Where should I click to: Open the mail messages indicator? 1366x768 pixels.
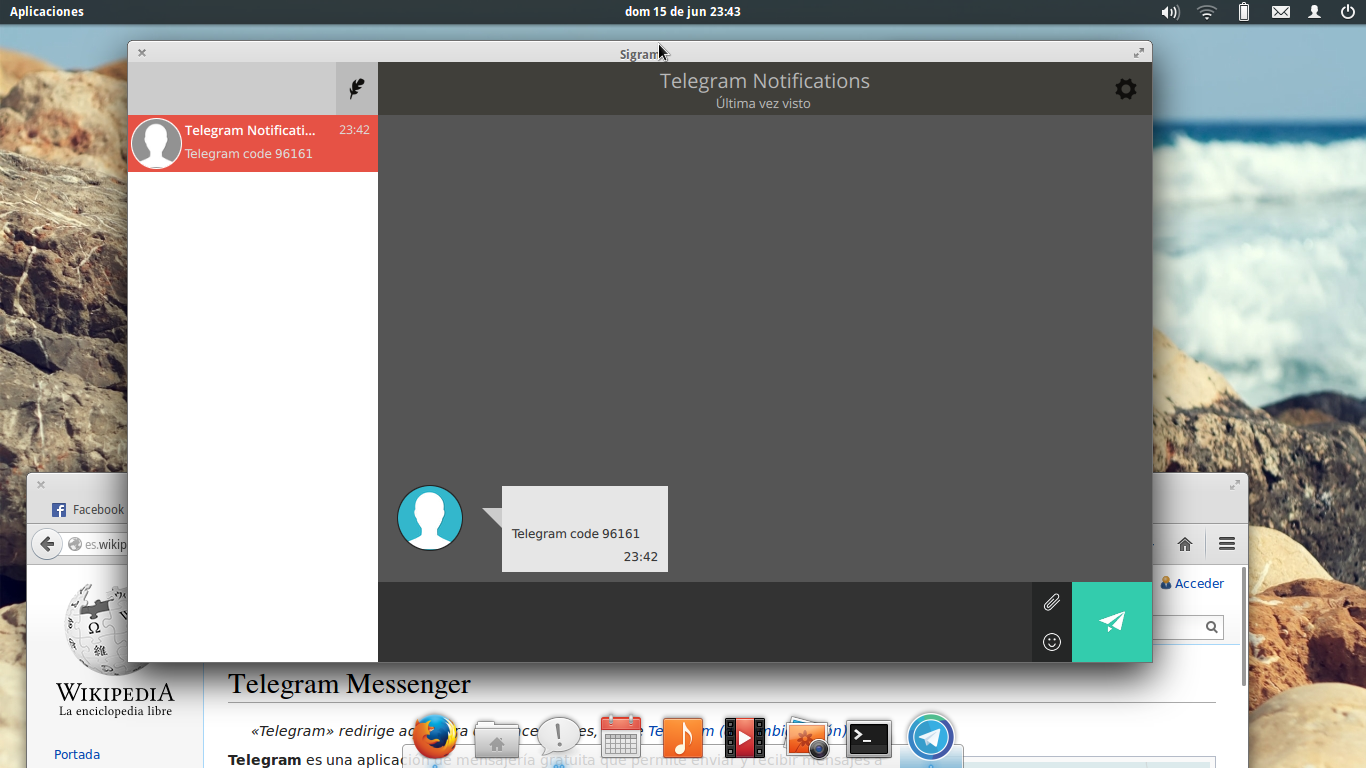point(1281,12)
